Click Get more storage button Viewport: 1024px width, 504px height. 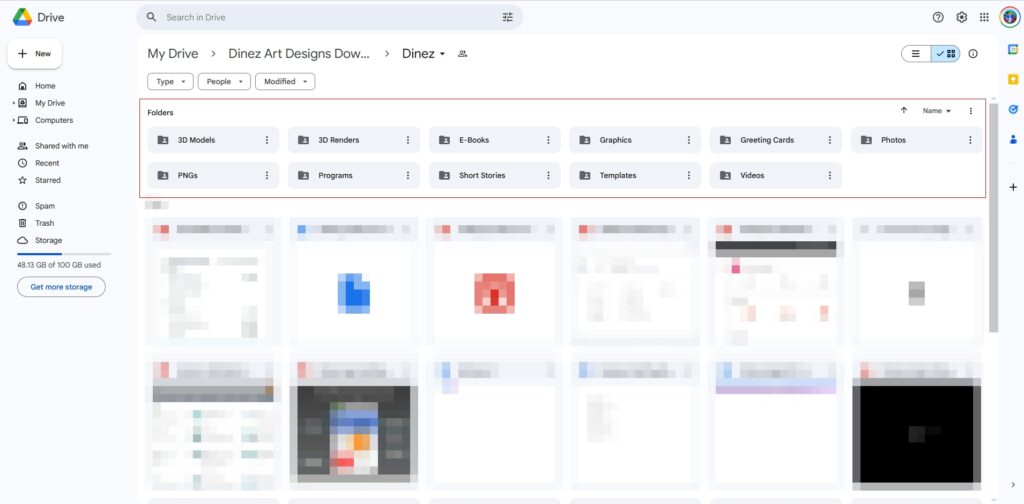tap(61, 287)
